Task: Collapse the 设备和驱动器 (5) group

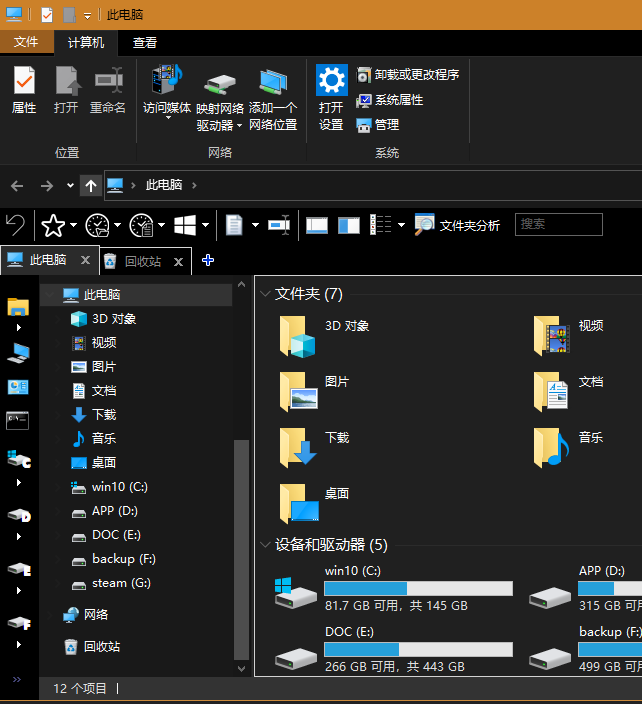Action: pos(265,545)
